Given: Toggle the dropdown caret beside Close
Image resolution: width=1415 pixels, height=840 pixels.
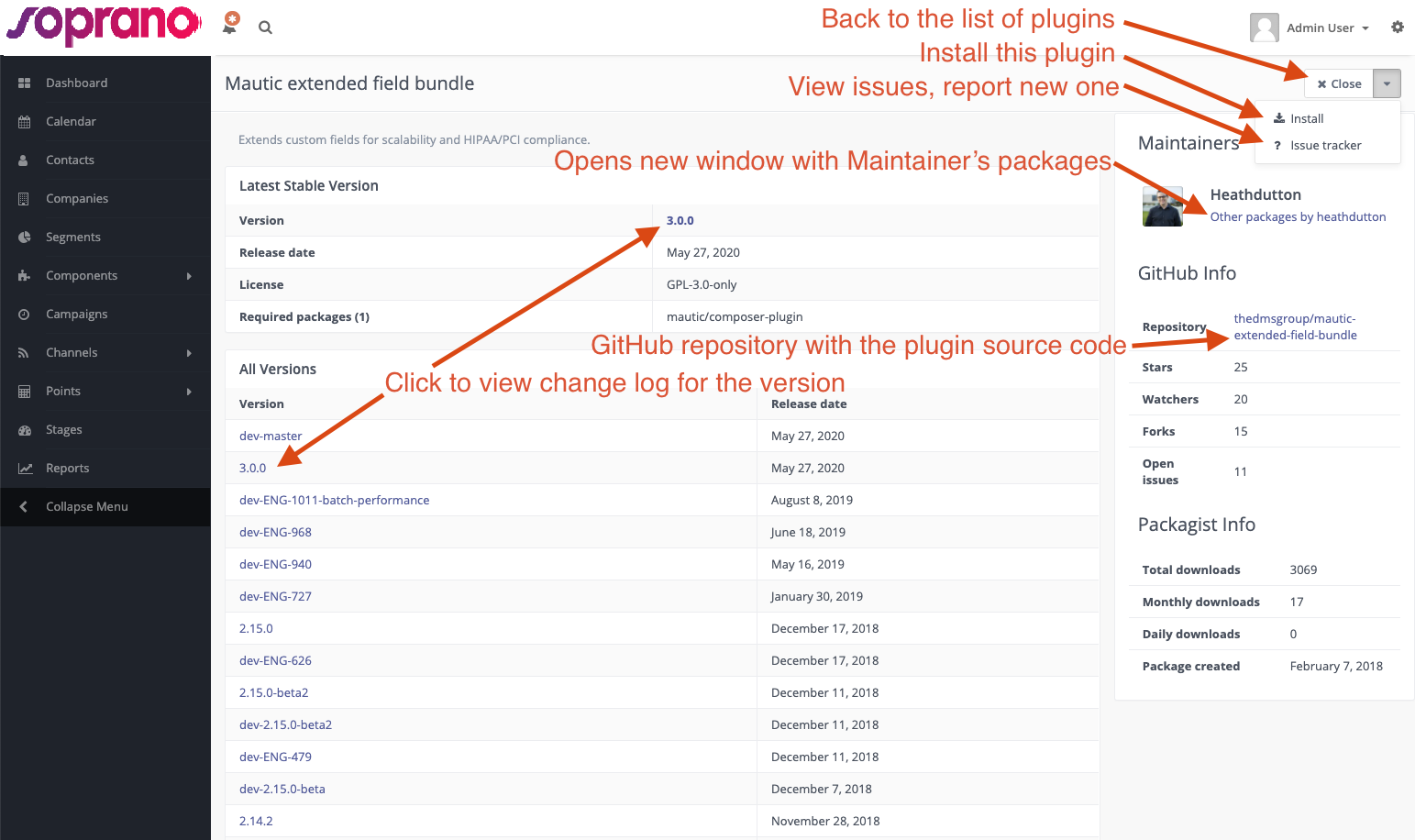Looking at the screenshot, I should coord(1387,83).
